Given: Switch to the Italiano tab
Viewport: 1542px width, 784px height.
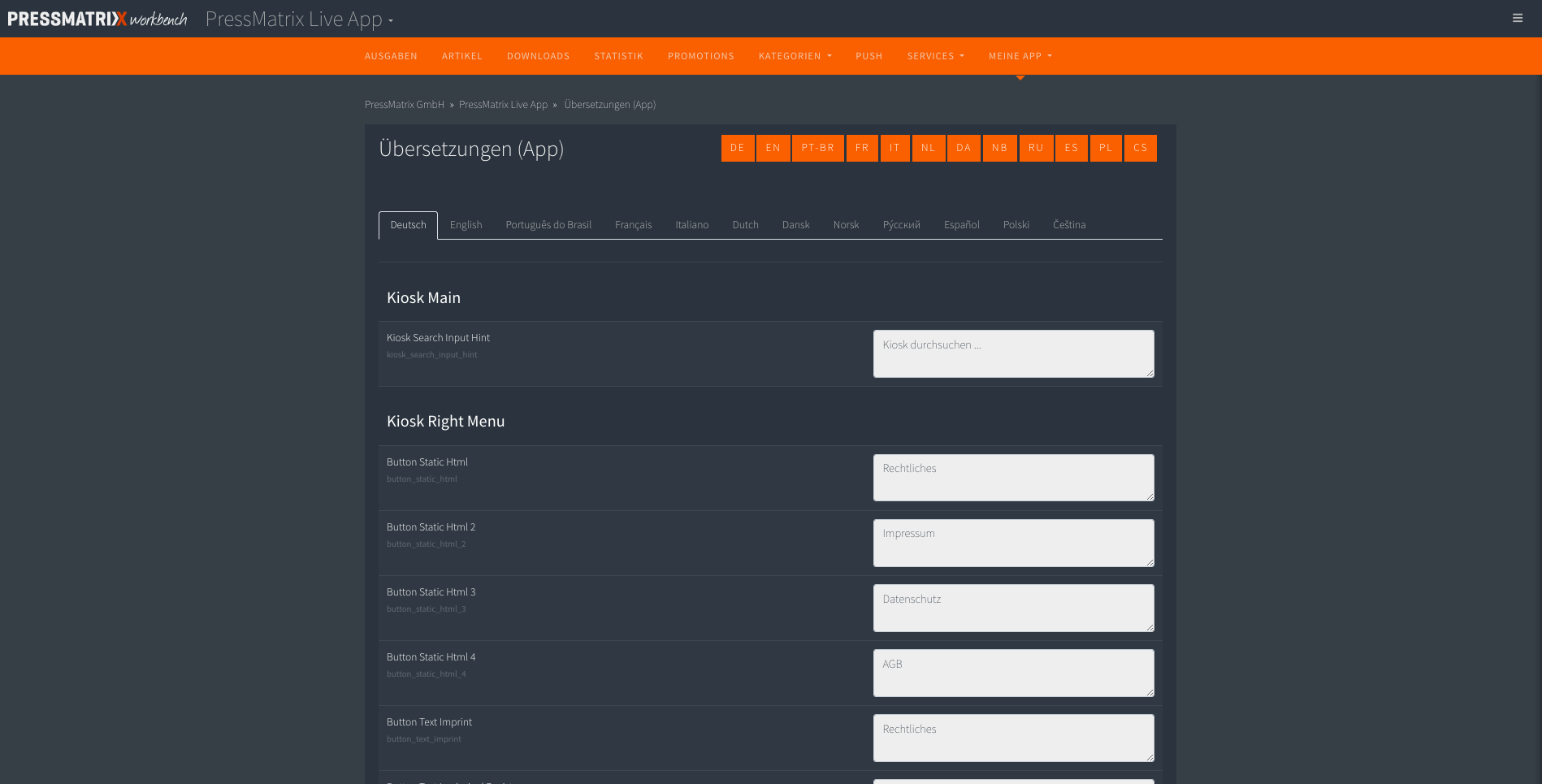Looking at the screenshot, I should tap(692, 225).
